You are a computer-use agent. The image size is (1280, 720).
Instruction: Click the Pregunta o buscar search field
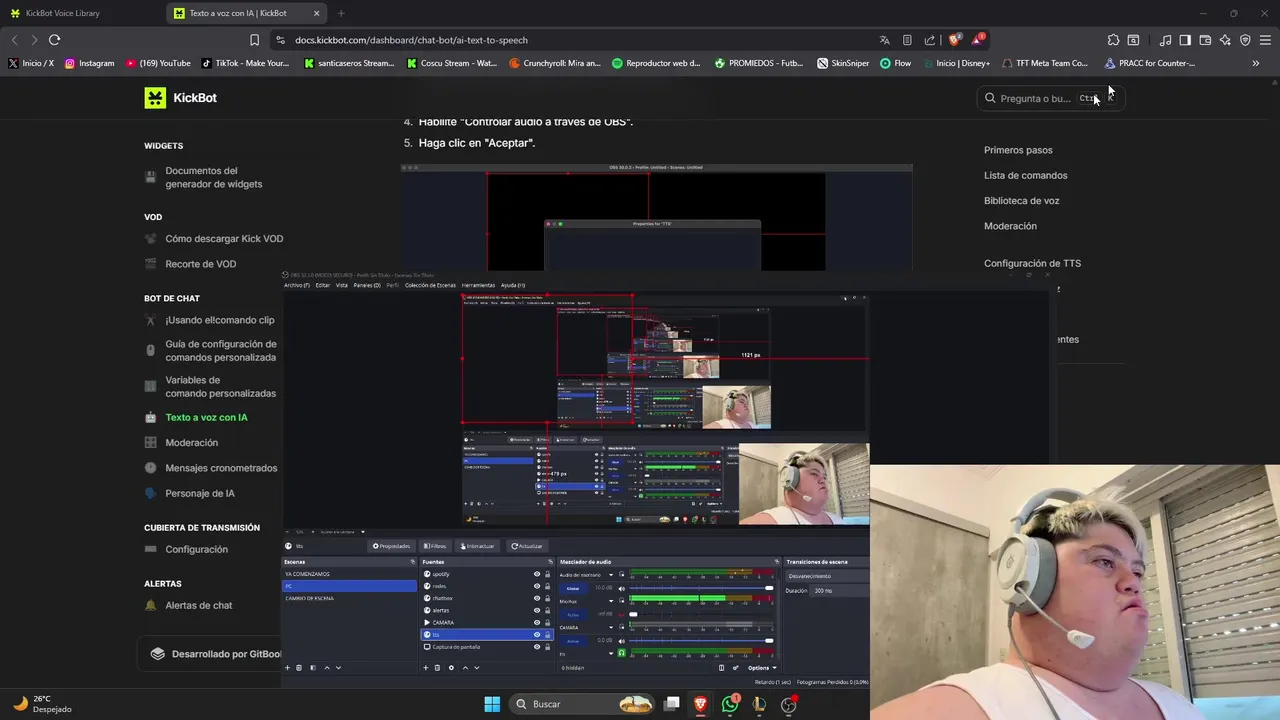pos(1049,98)
